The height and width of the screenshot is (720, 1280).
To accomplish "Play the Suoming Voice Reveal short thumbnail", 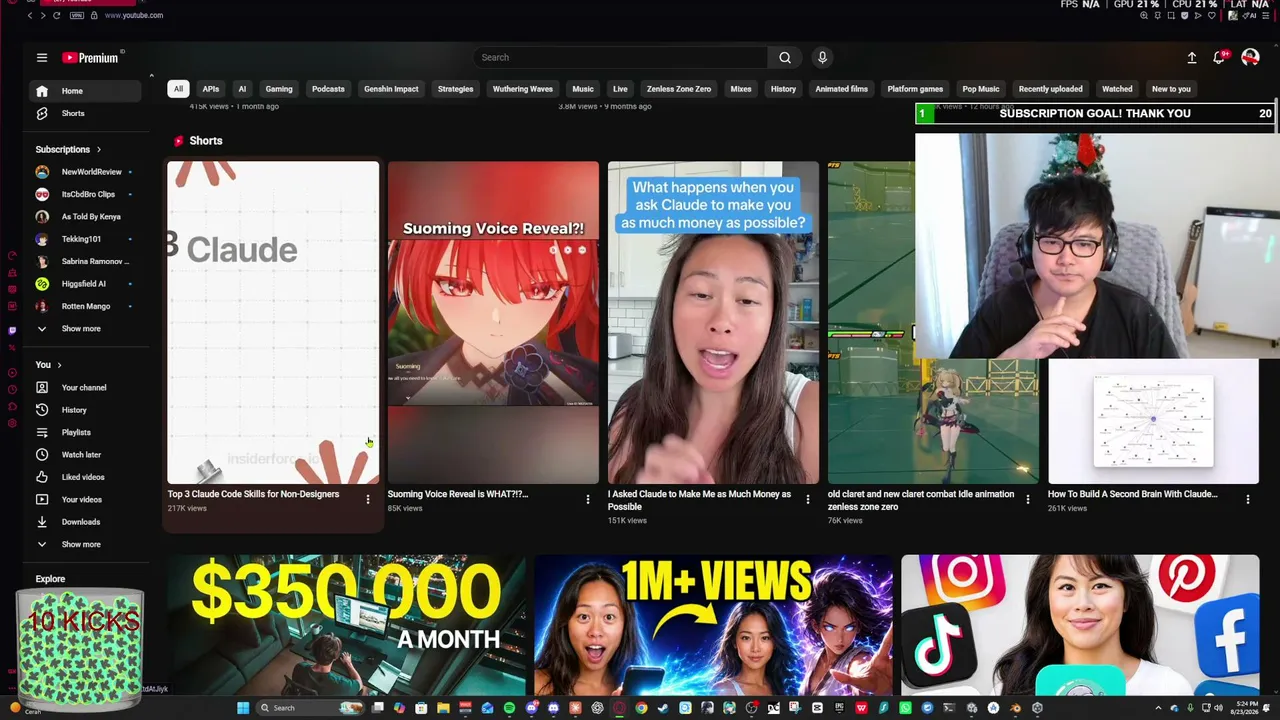I will (493, 322).
